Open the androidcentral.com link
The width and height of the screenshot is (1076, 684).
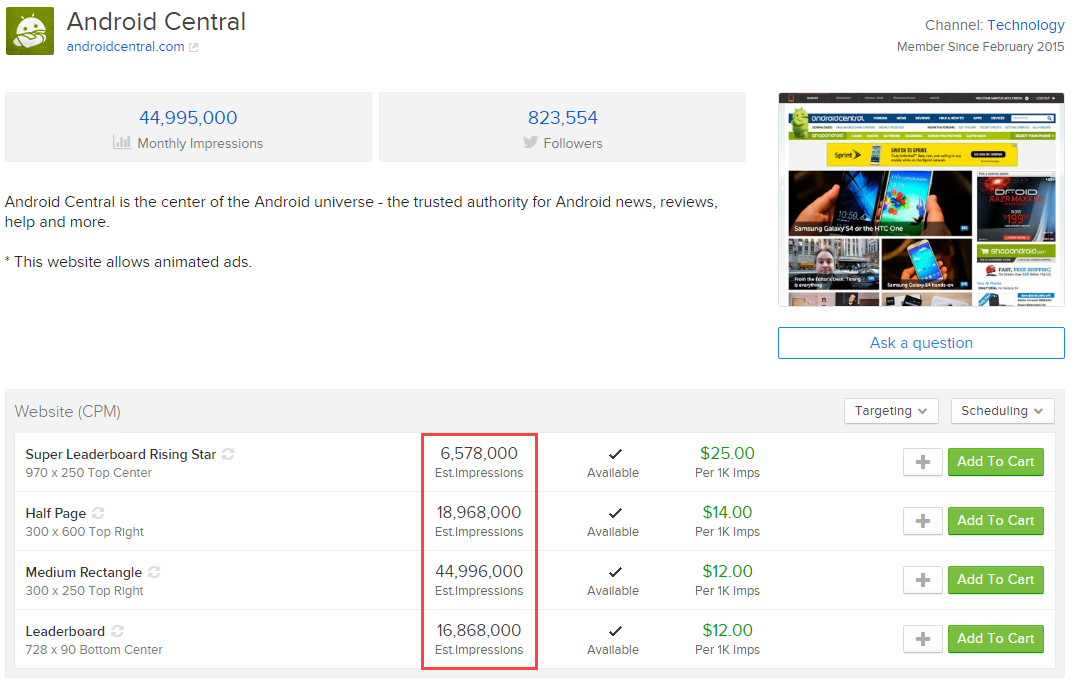126,47
